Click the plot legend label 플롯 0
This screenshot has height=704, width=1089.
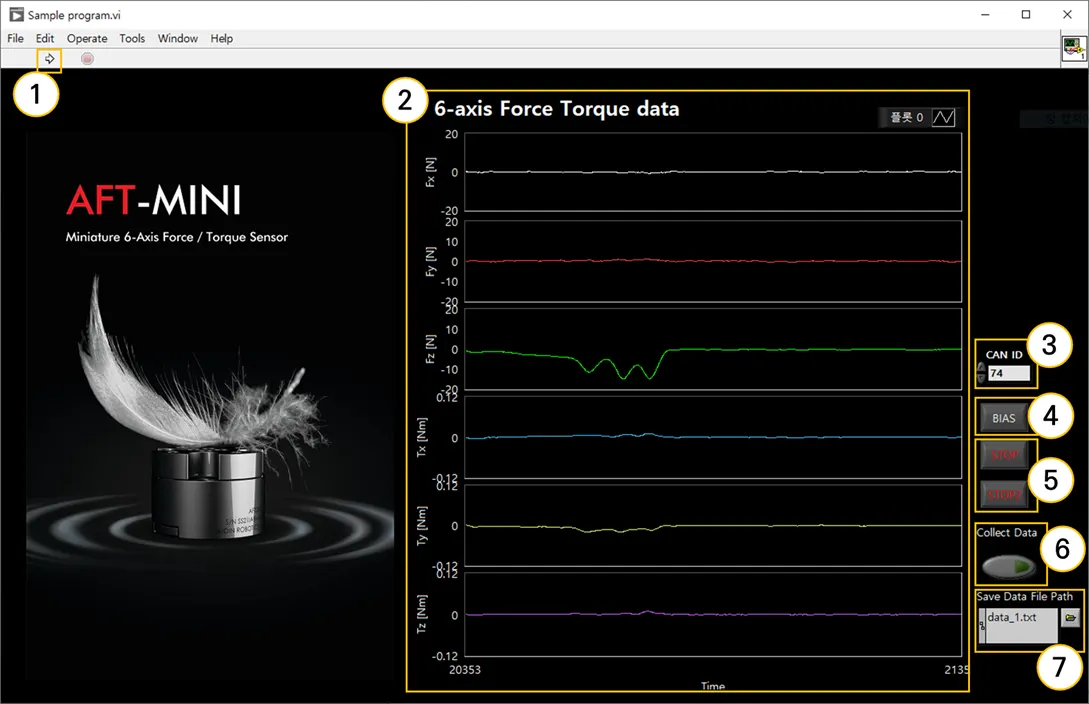click(906, 117)
